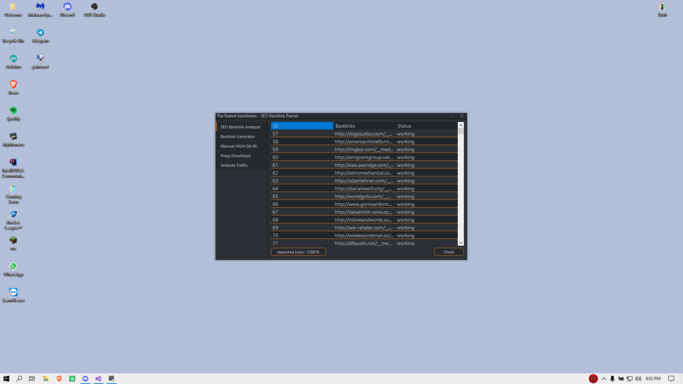683x384 pixels.
Task: Open the yellow folder icon at desktop top-left
Action: tap(13, 10)
